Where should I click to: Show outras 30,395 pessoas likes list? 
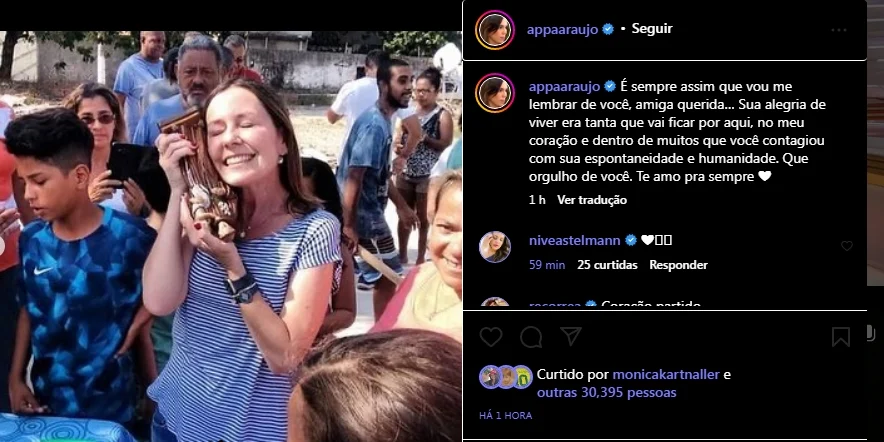tap(607, 392)
